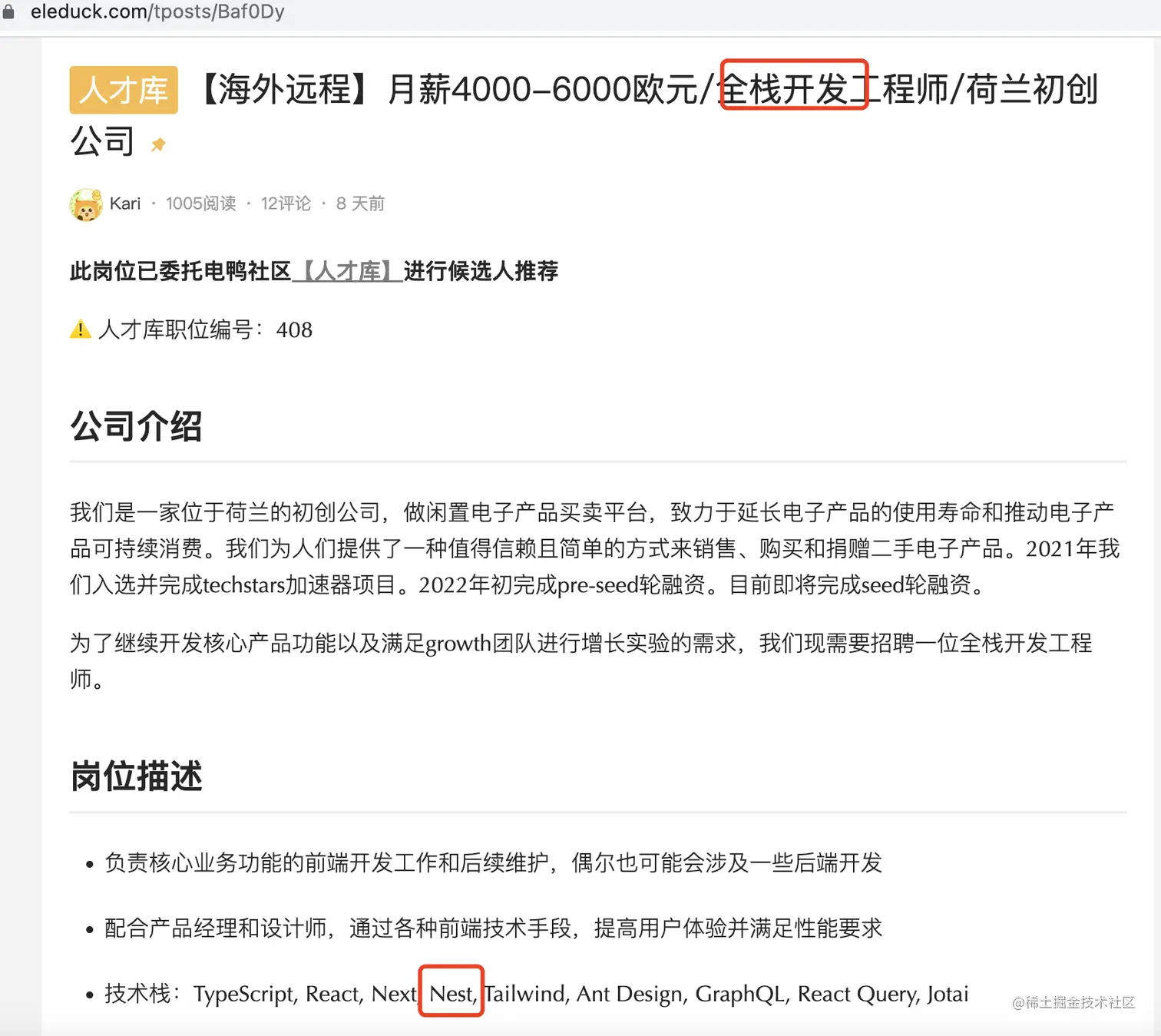The width and height of the screenshot is (1161, 1036).
Task: Click the 公司介绍 section heading
Action: [136, 426]
